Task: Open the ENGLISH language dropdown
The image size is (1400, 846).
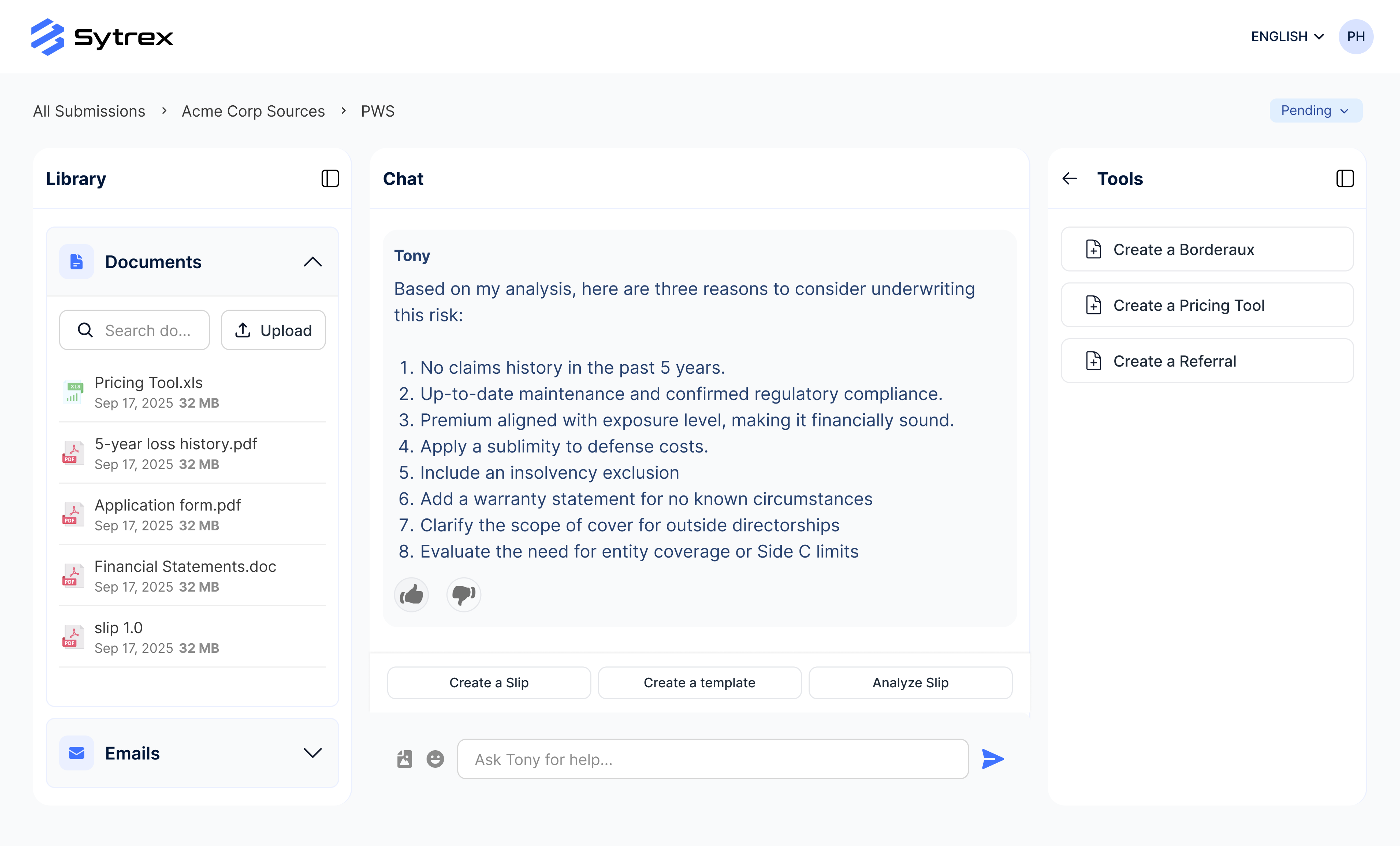Action: tap(1287, 36)
